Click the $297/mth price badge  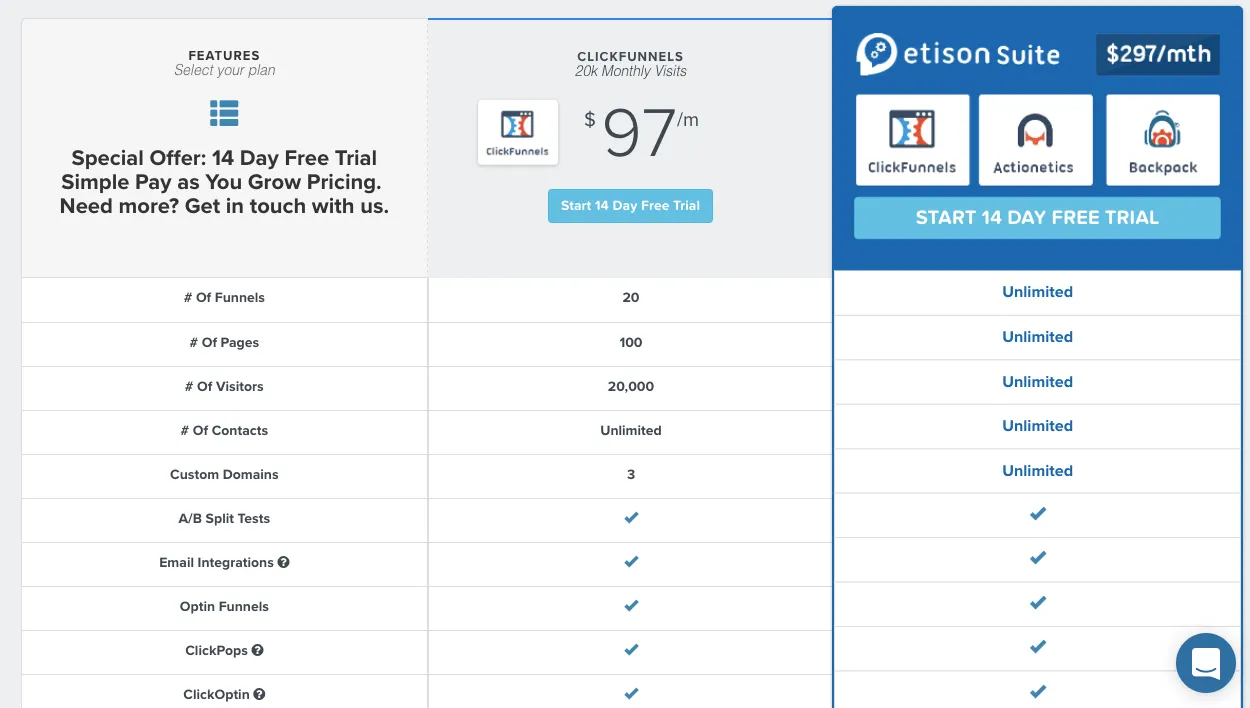click(x=1158, y=54)
